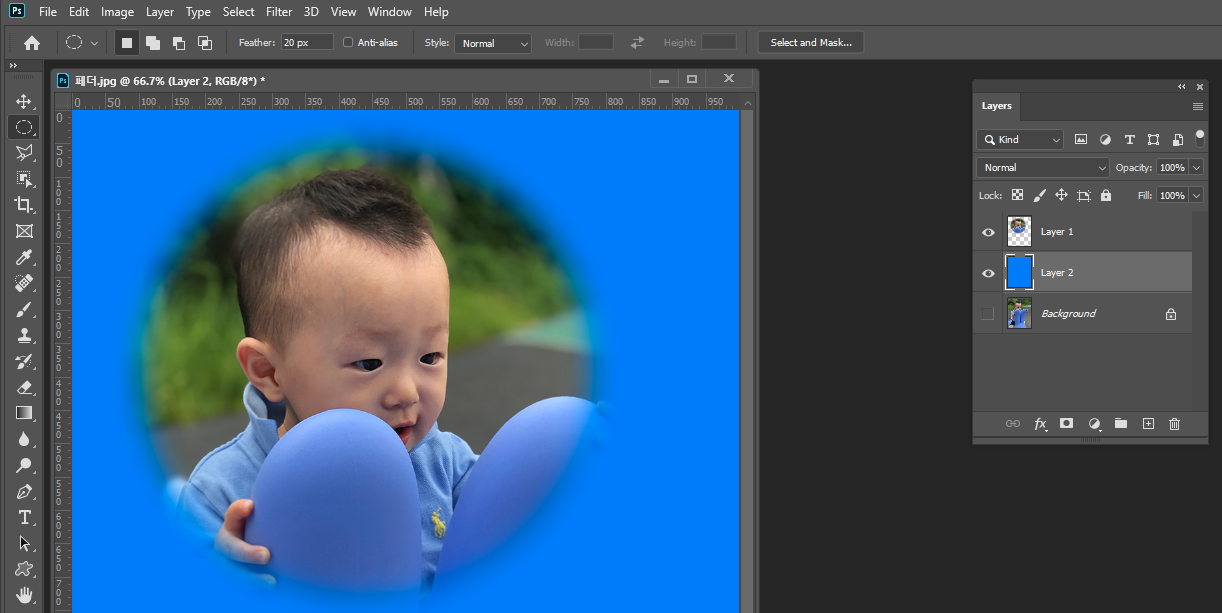Enable the Anti-alias checkbox

[348, 43]
